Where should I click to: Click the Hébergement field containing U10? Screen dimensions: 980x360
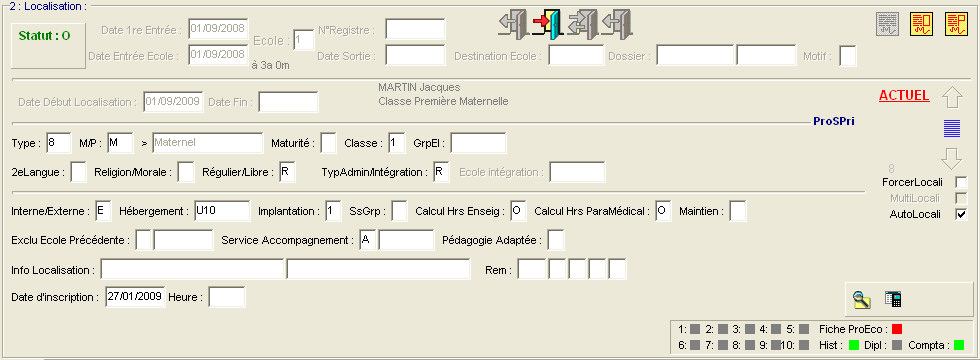[x=222, y=211]
